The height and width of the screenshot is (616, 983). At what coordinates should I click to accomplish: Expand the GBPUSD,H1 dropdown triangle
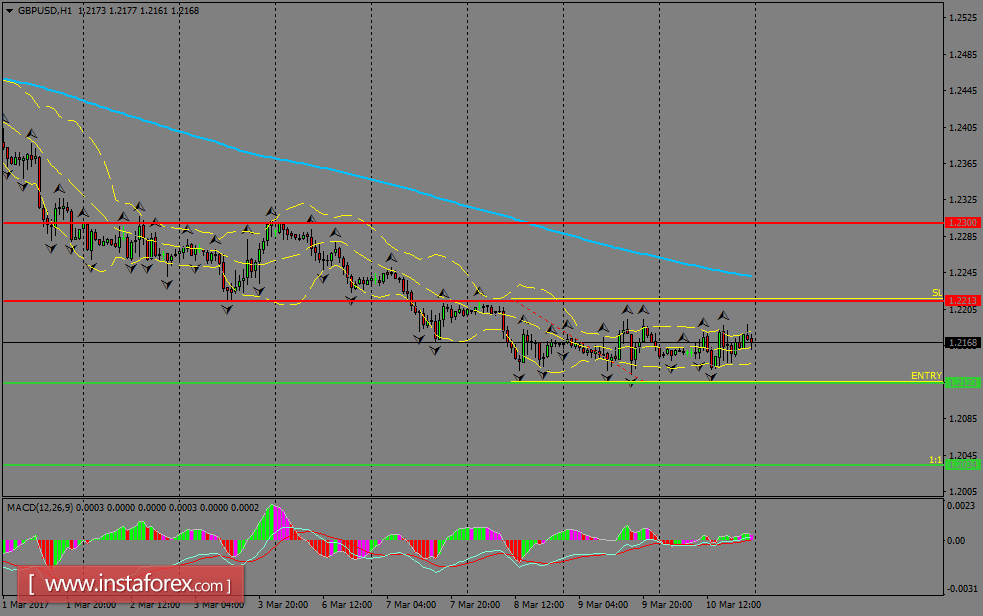10,10
